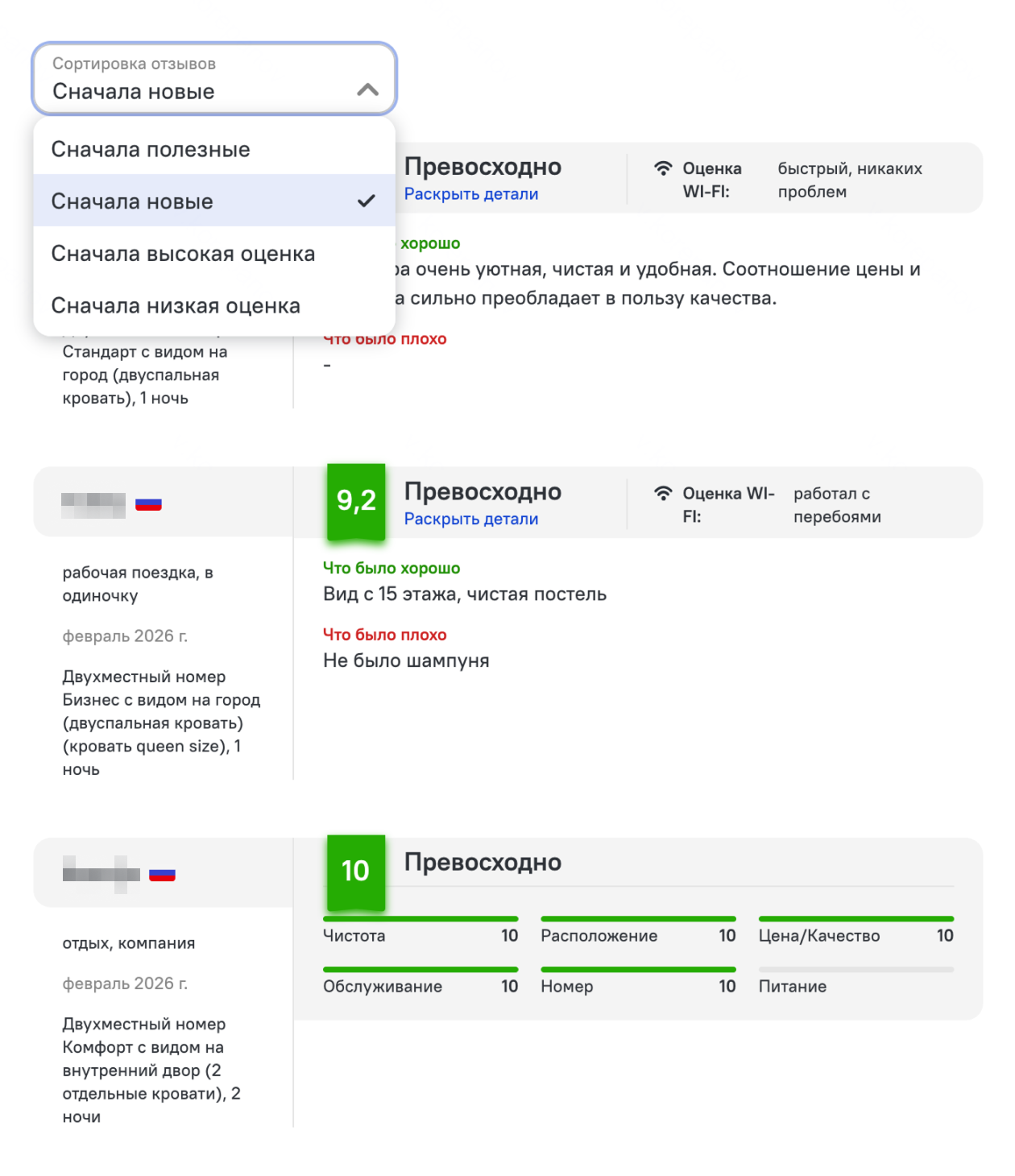The image size is (1015, 1176).
Task: Open 'Раскрыть детали' in the top review
Action: [x=470, y=193]
